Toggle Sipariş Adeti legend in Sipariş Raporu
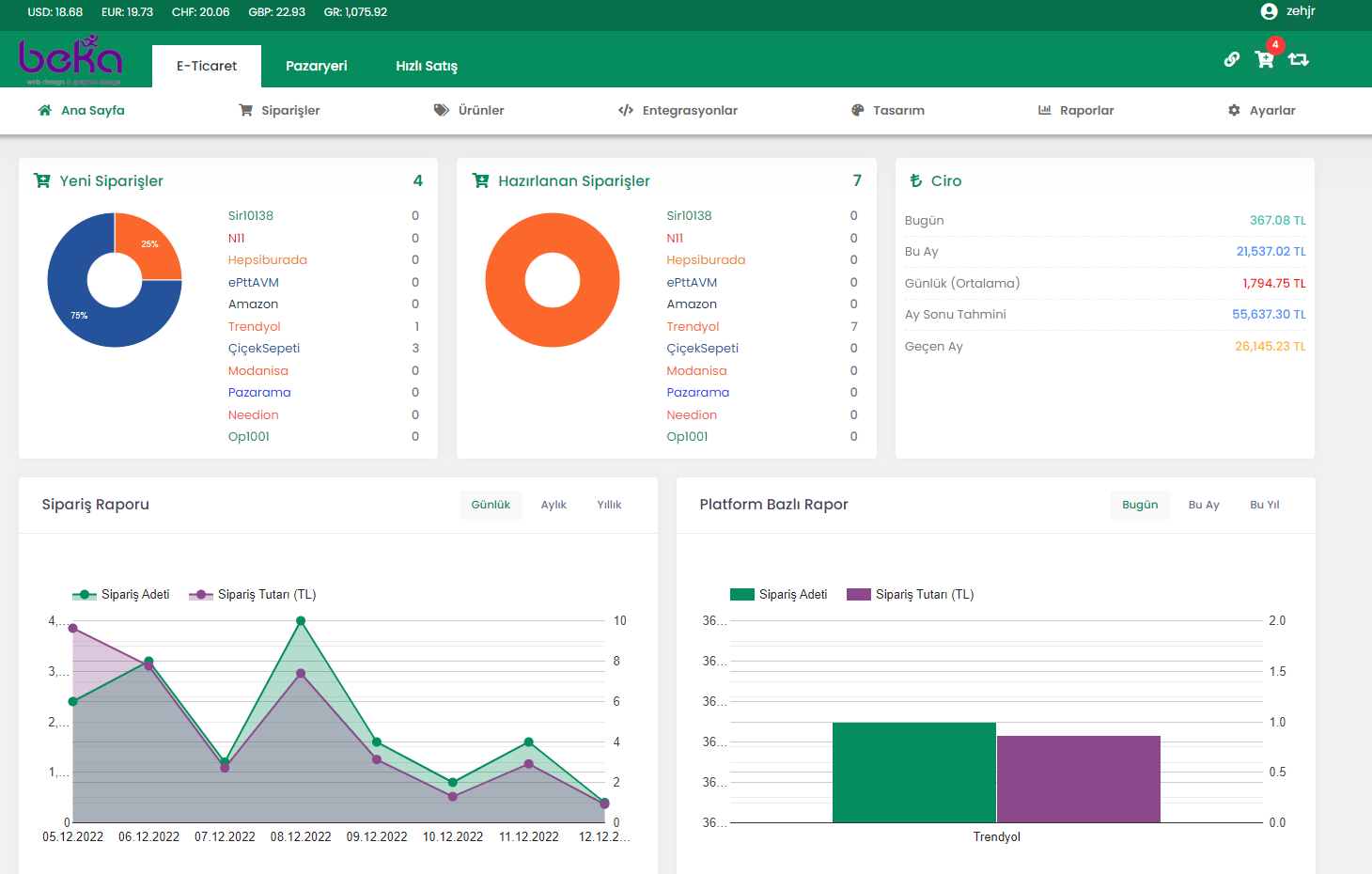 point(121,595)
